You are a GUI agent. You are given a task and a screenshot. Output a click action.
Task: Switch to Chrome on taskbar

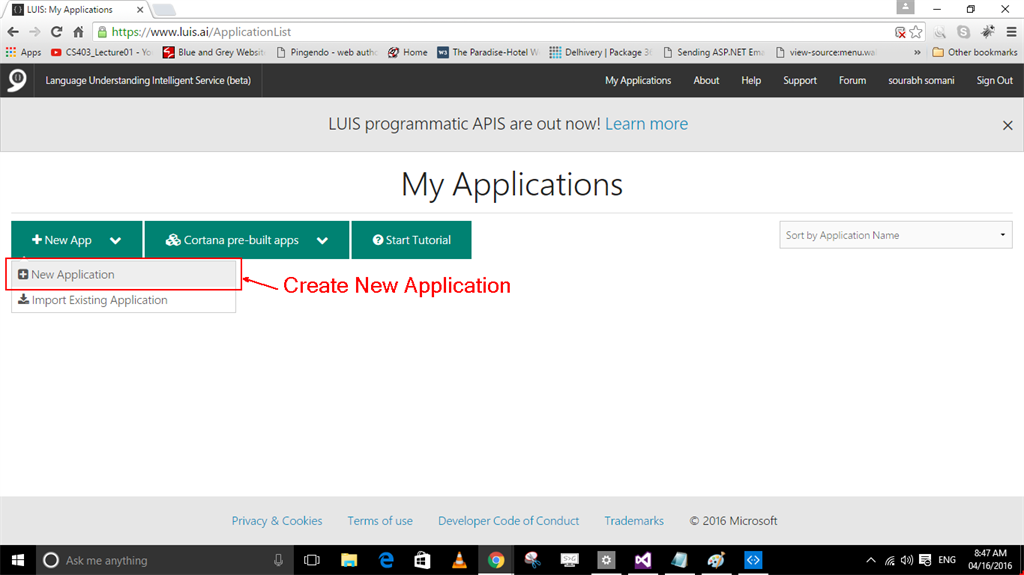[x=496, y=560]
